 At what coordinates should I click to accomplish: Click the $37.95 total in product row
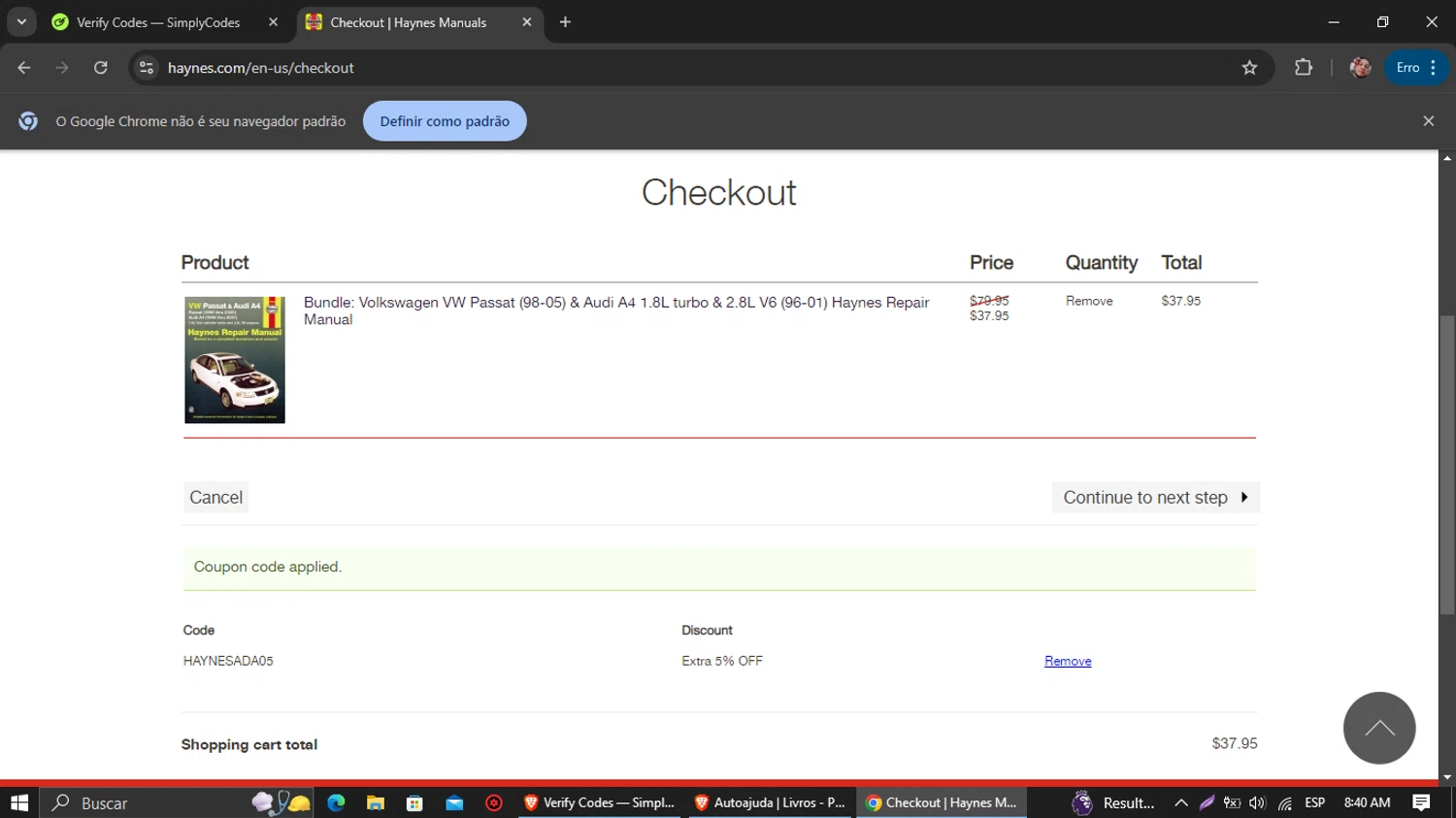click(1181, 301)
